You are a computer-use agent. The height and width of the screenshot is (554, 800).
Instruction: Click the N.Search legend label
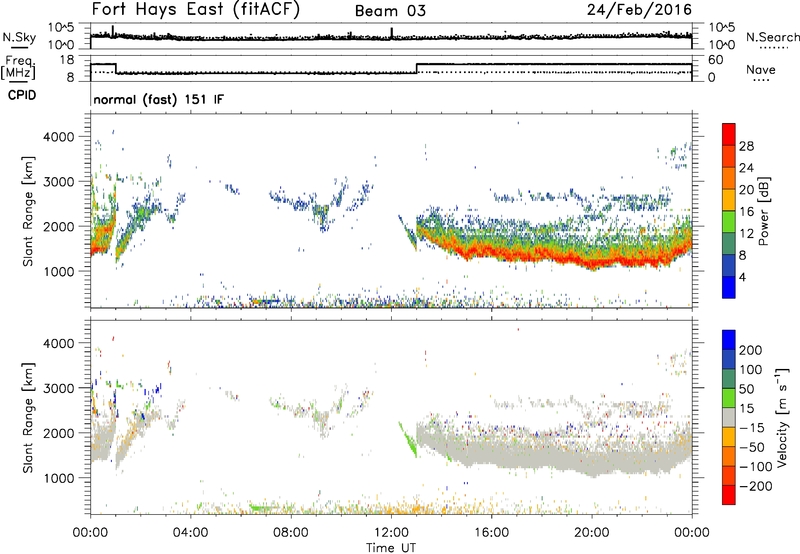click(772, 37)
